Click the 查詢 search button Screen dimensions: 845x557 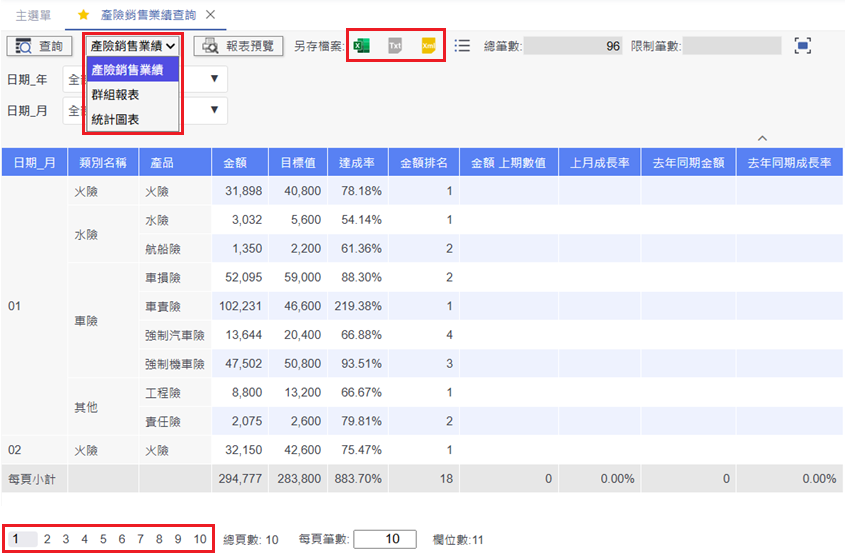40,46
